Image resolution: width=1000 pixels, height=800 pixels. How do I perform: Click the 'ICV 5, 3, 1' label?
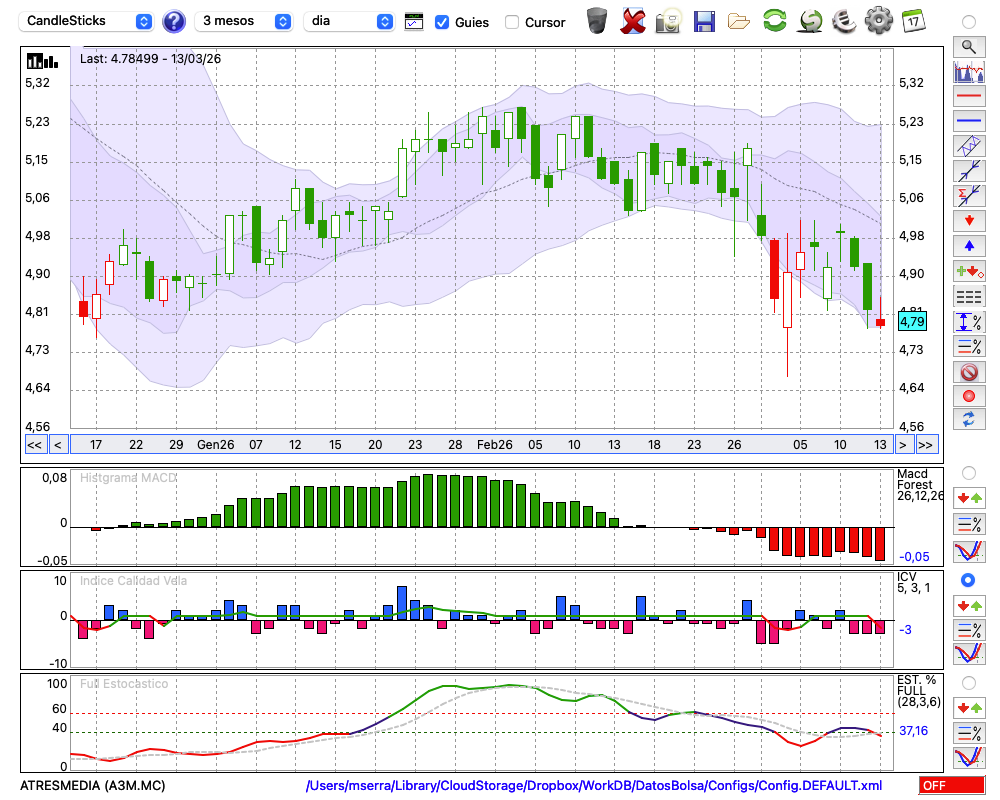[913, 582]
